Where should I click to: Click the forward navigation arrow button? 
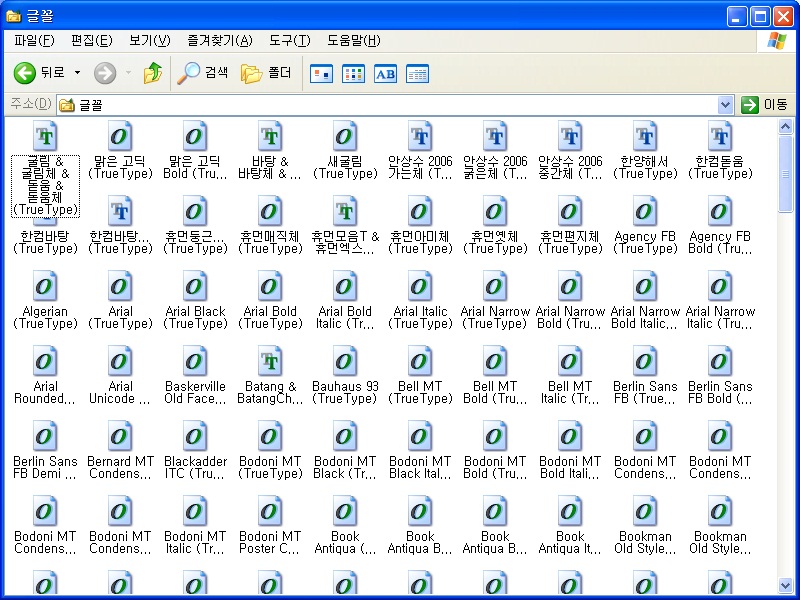pyautogui.click(x=105, y=73)
